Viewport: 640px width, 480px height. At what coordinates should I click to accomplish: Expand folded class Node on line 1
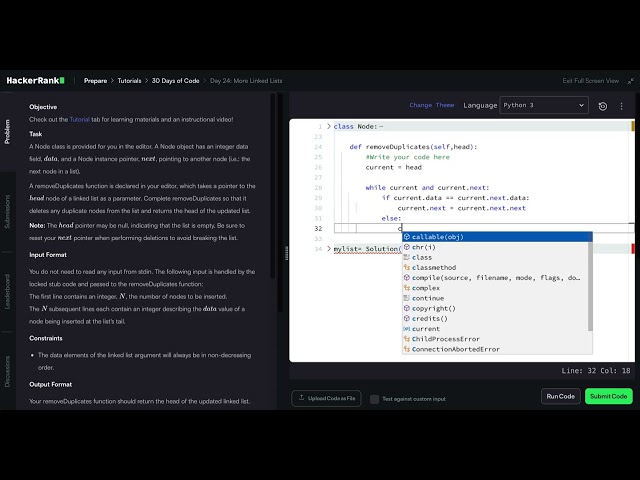pyautogui.click(x=329, y=127)
